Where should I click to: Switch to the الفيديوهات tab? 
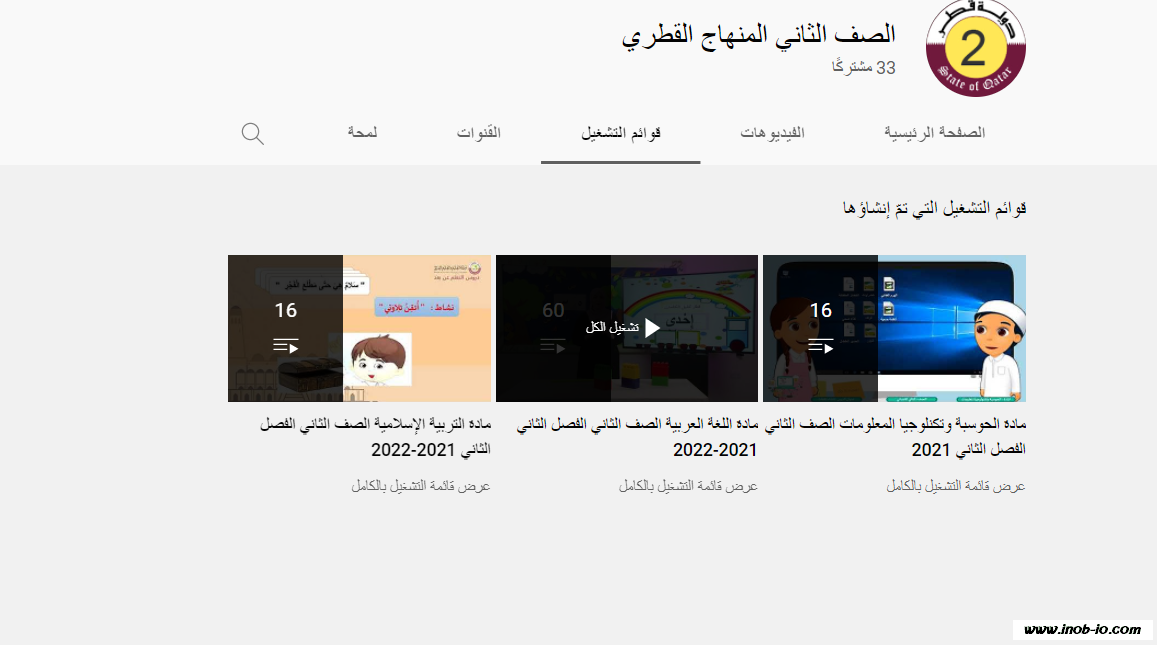[772, 133]
